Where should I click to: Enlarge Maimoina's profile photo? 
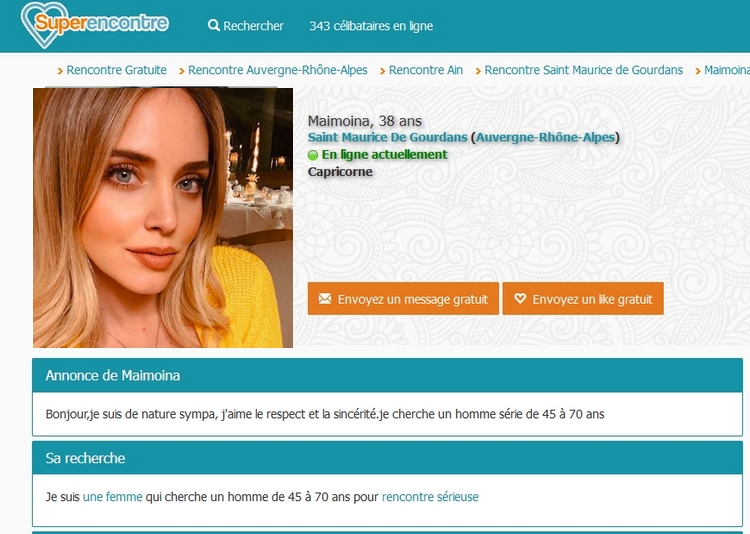point(163,217)
